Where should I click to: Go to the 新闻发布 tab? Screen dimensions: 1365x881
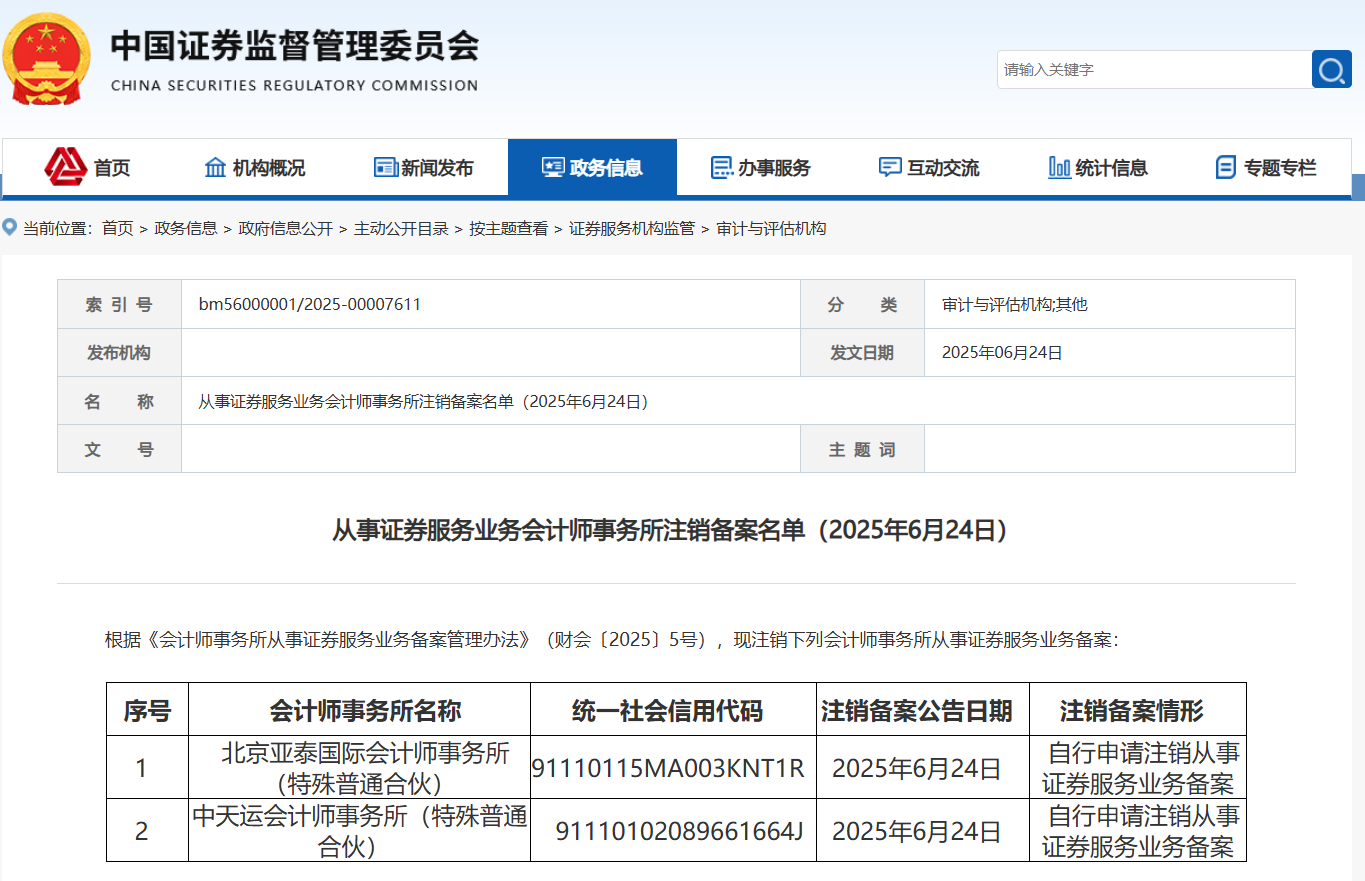(x=424, y=167)
